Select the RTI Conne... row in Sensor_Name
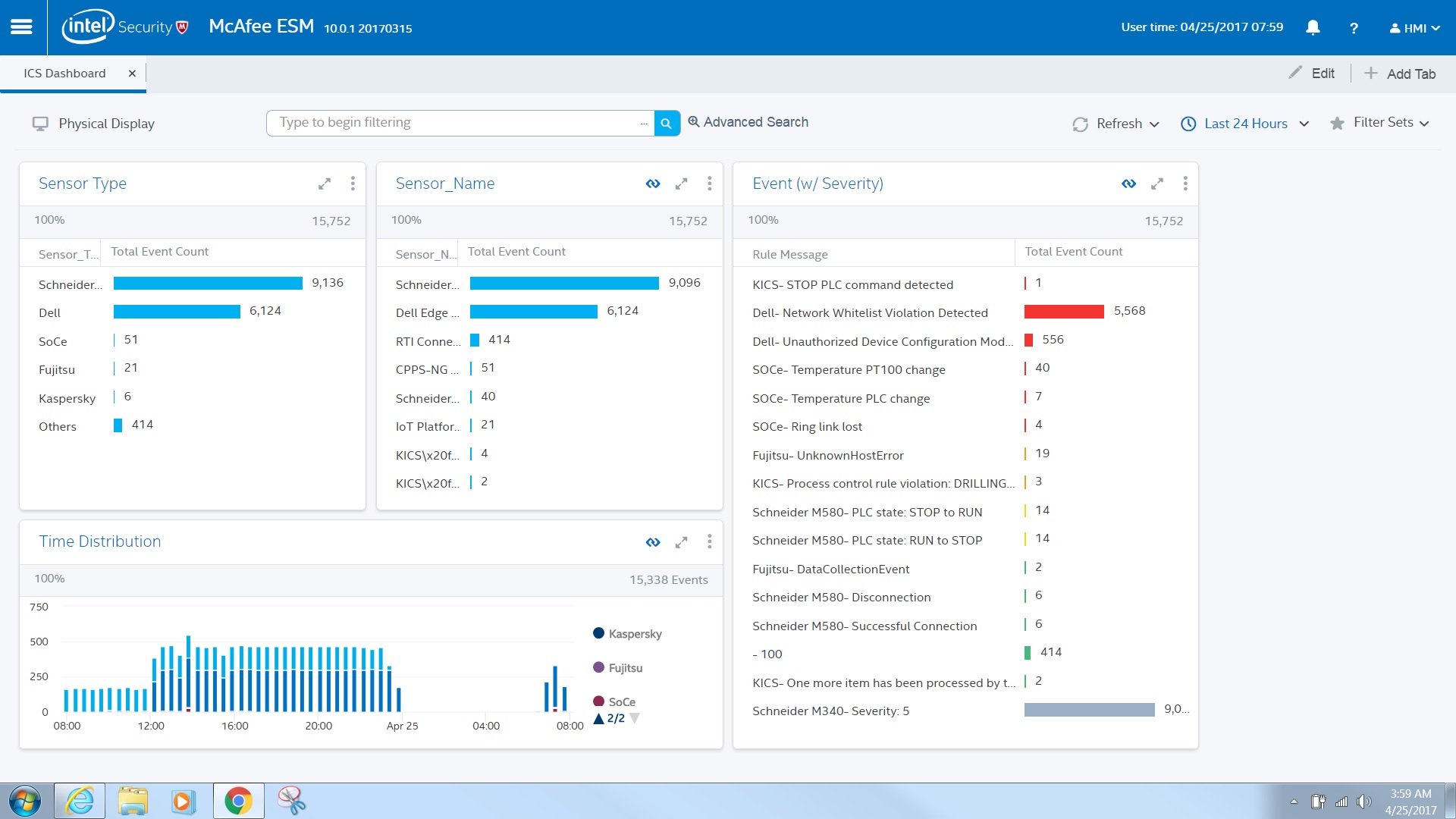This screenshot has height=819, width=1456. (549, 341)
